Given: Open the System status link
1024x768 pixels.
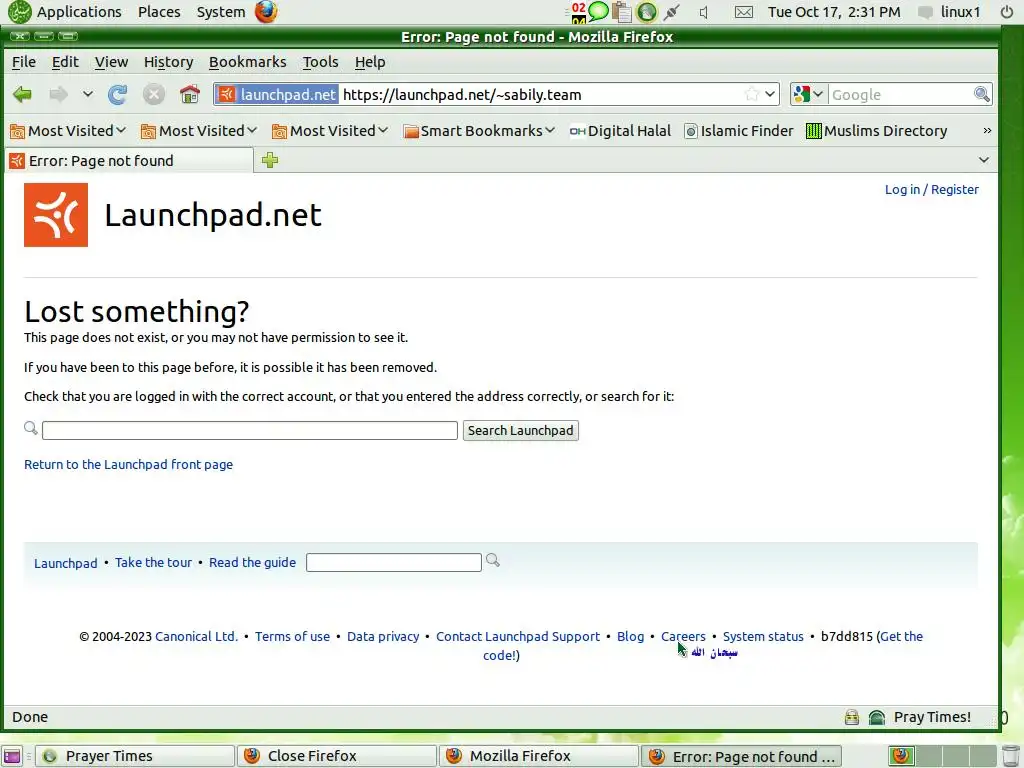Looking at the screenshot, I should point(763,636).
